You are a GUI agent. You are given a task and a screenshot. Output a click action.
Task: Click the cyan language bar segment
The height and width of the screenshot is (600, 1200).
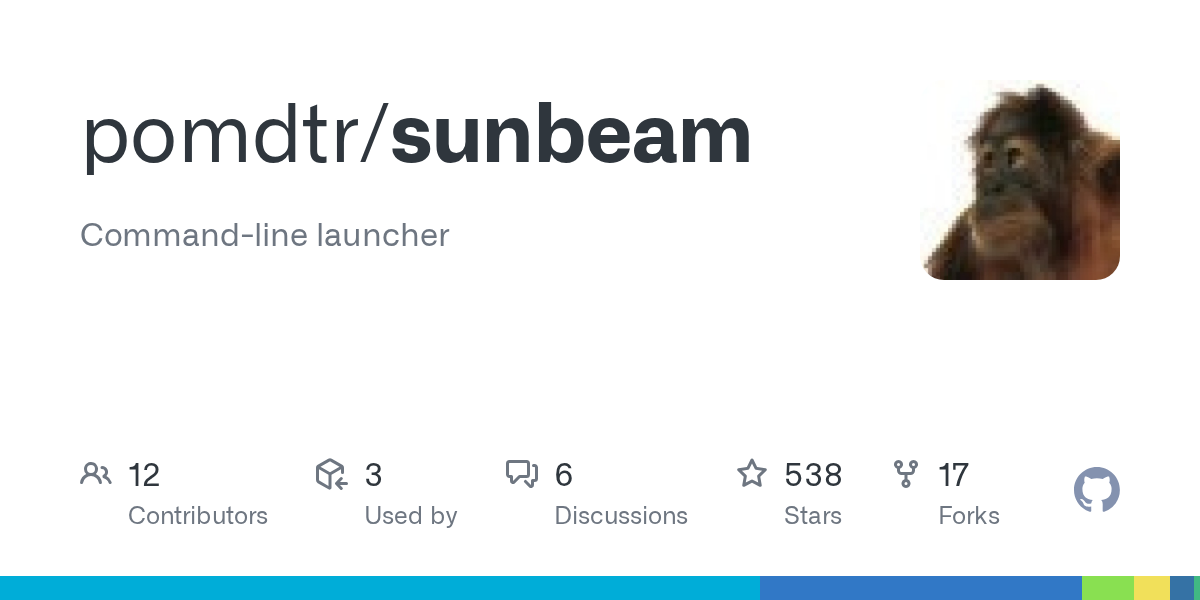[x=380, y=588]
